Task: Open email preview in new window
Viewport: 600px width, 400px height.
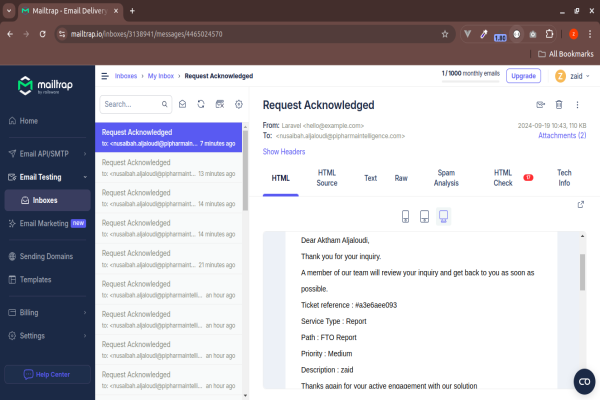Action: [x=581, y=205]
